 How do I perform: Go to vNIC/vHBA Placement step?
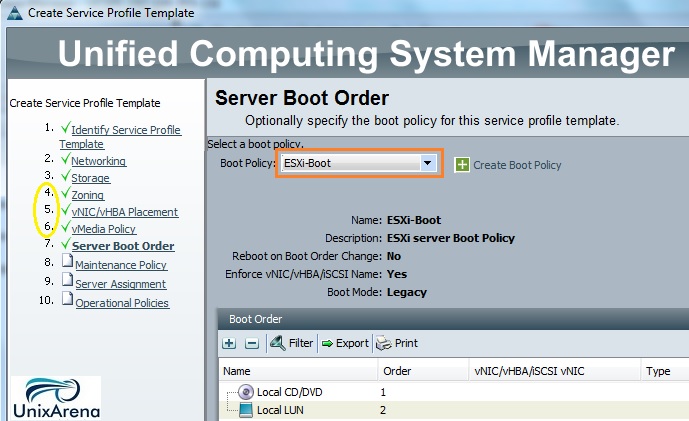(x=125, y=212)
